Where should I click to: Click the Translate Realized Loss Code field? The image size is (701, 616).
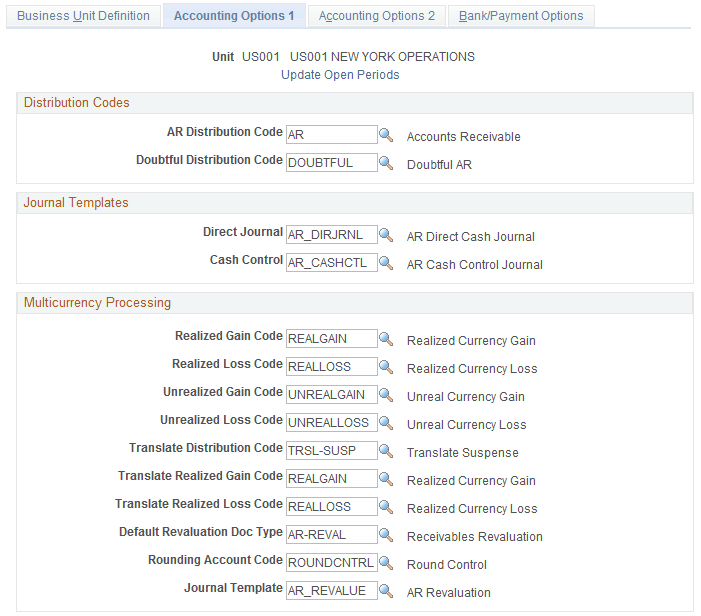(x=332, y=506)
